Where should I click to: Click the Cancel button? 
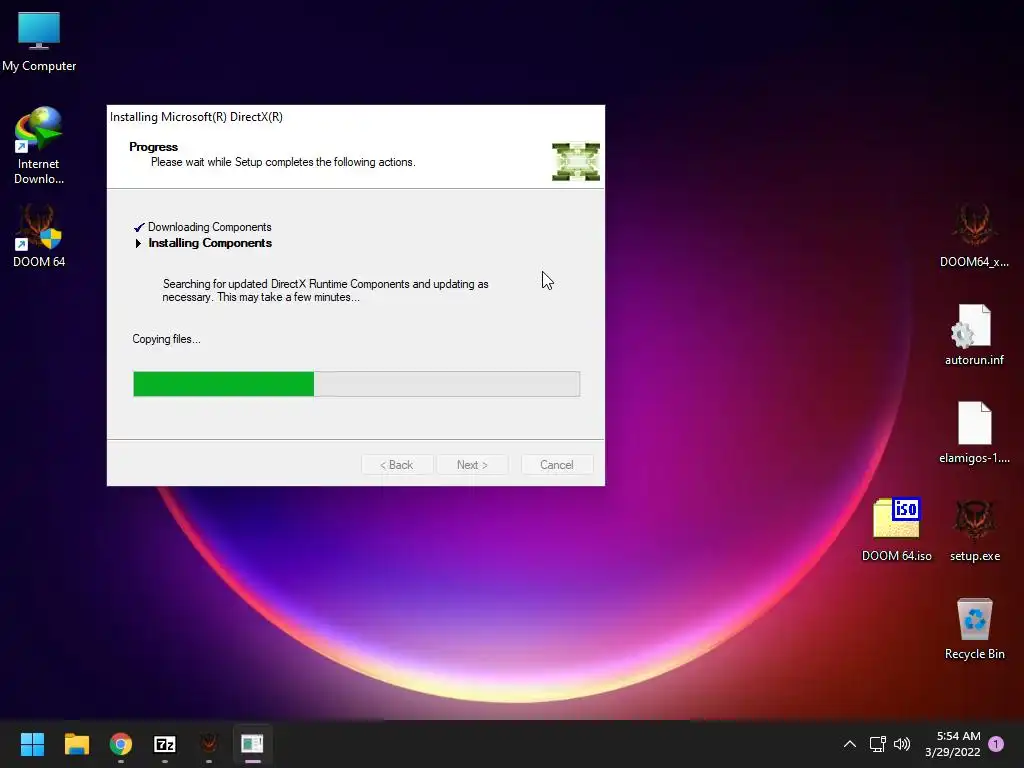pos(557,465)
